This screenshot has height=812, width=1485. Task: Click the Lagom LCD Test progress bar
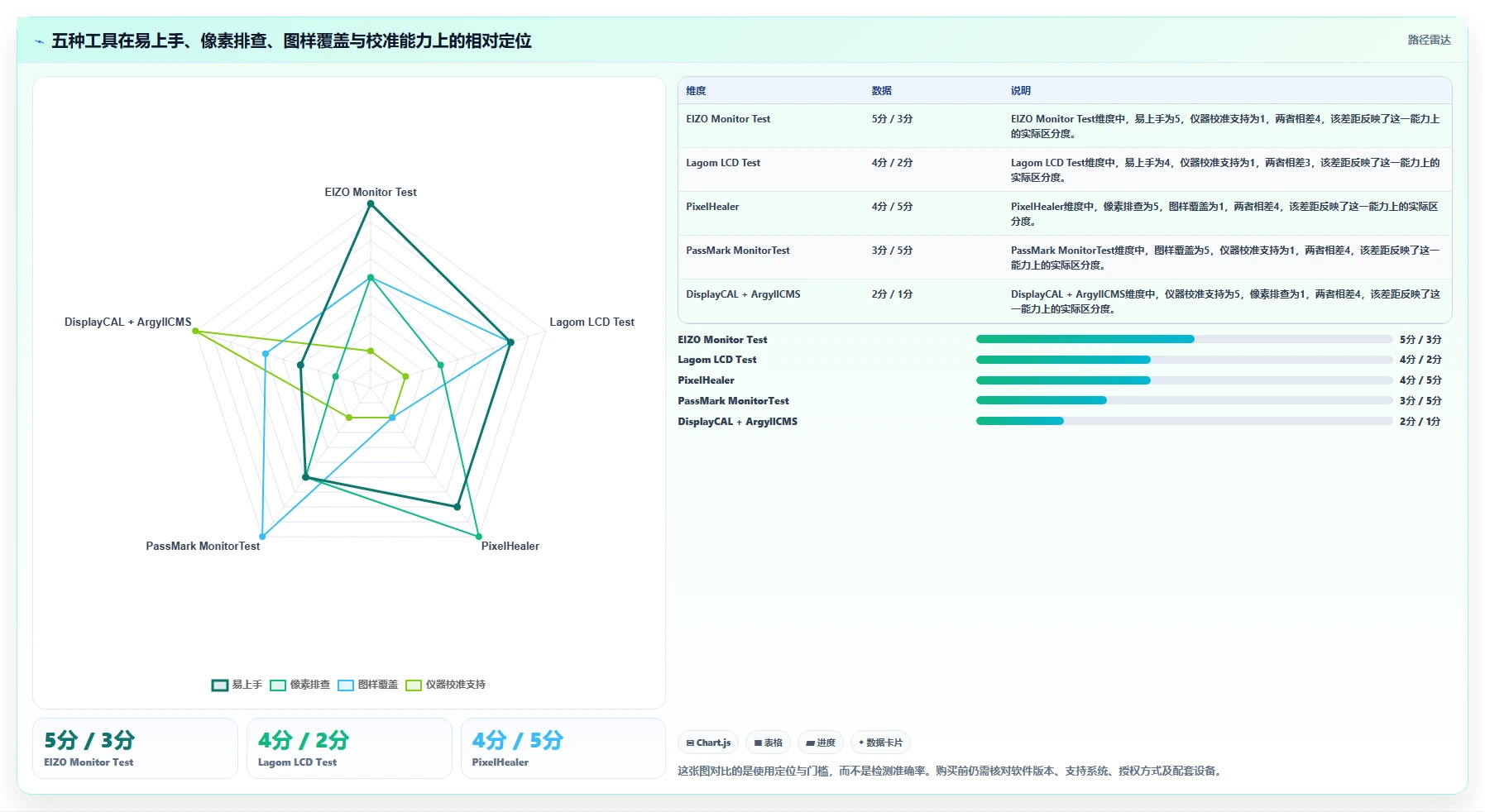tap(1184, 360)
